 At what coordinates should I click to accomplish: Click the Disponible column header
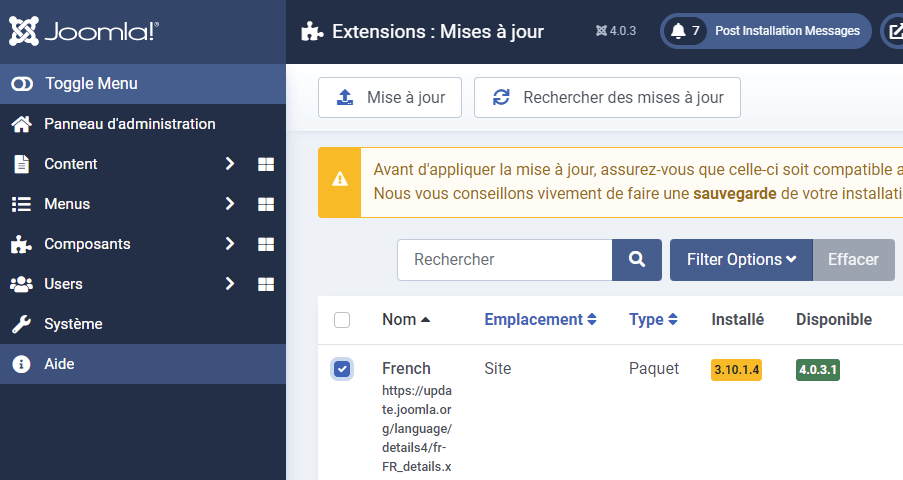(834, 320)
